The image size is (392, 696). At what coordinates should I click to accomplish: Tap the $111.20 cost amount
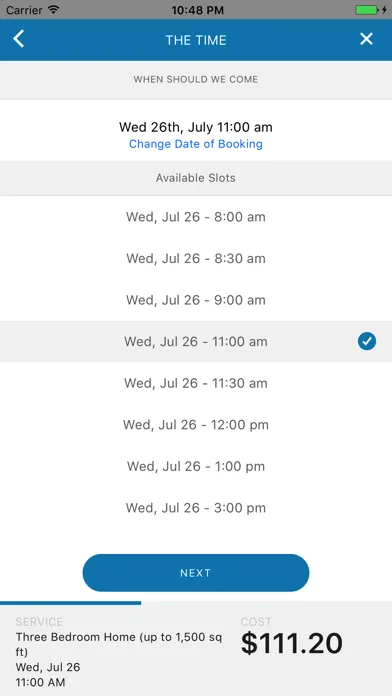[x=292, y=643]
